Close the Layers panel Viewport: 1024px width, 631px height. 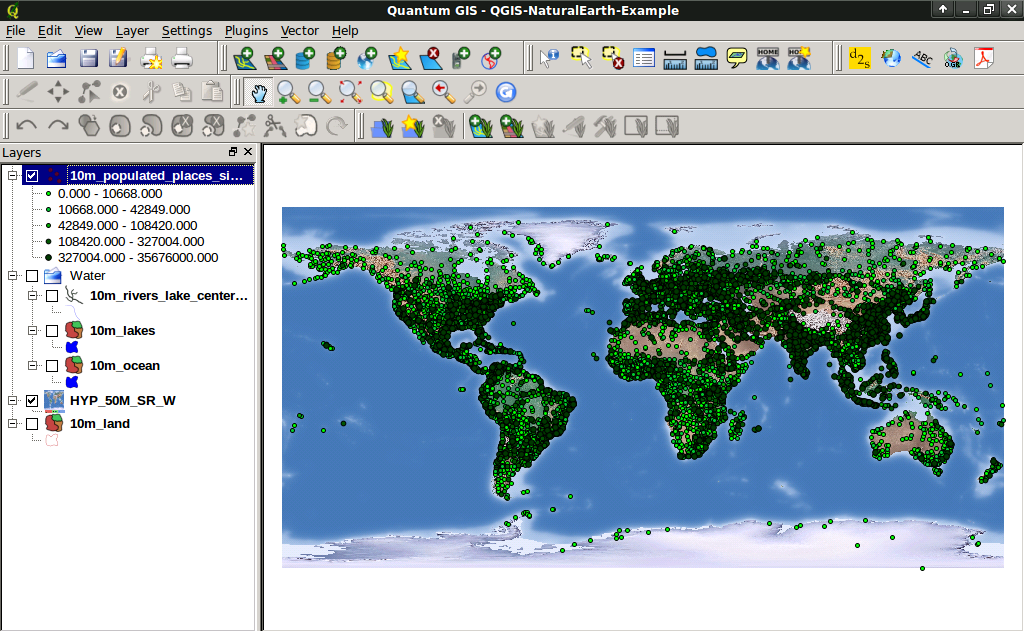point(248,152)
